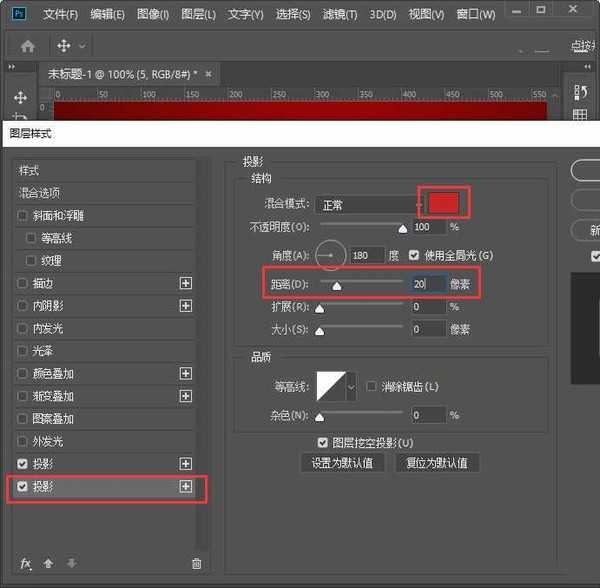Click the Home icon in the options bar
The width and height of the screenshot is (600, 588).
[28, 46]
